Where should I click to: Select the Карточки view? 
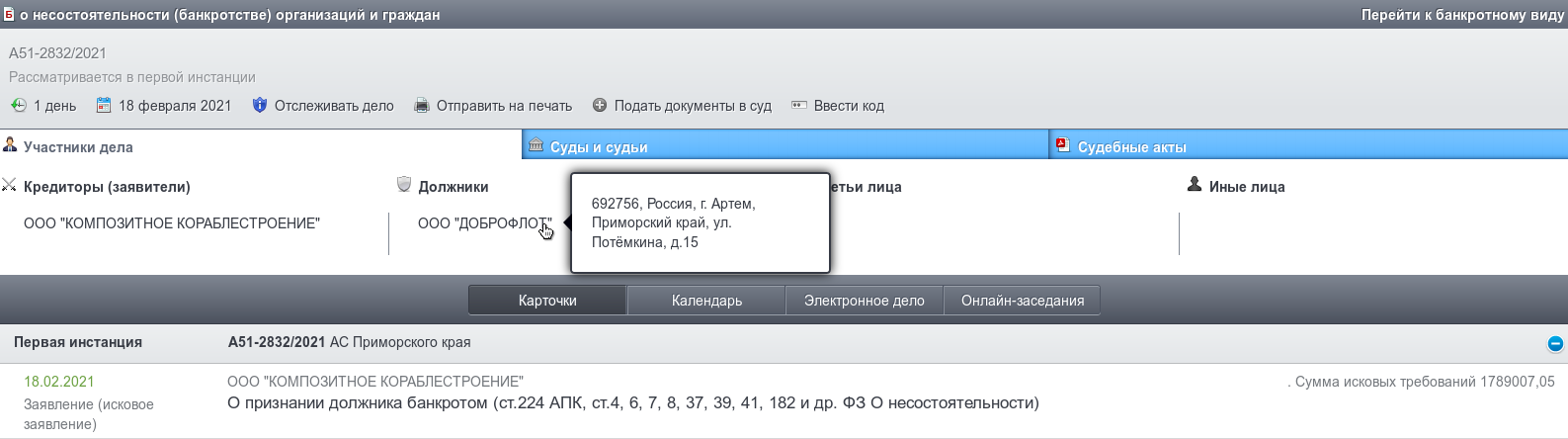pyautogui.click(x=547, y=301)
